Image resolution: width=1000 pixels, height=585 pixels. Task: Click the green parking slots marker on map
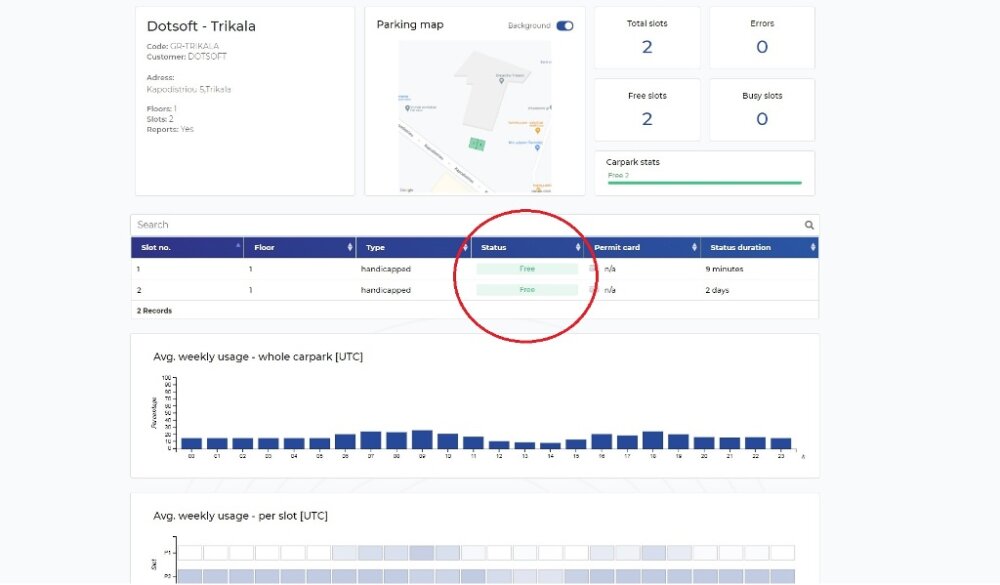[477, 144]
